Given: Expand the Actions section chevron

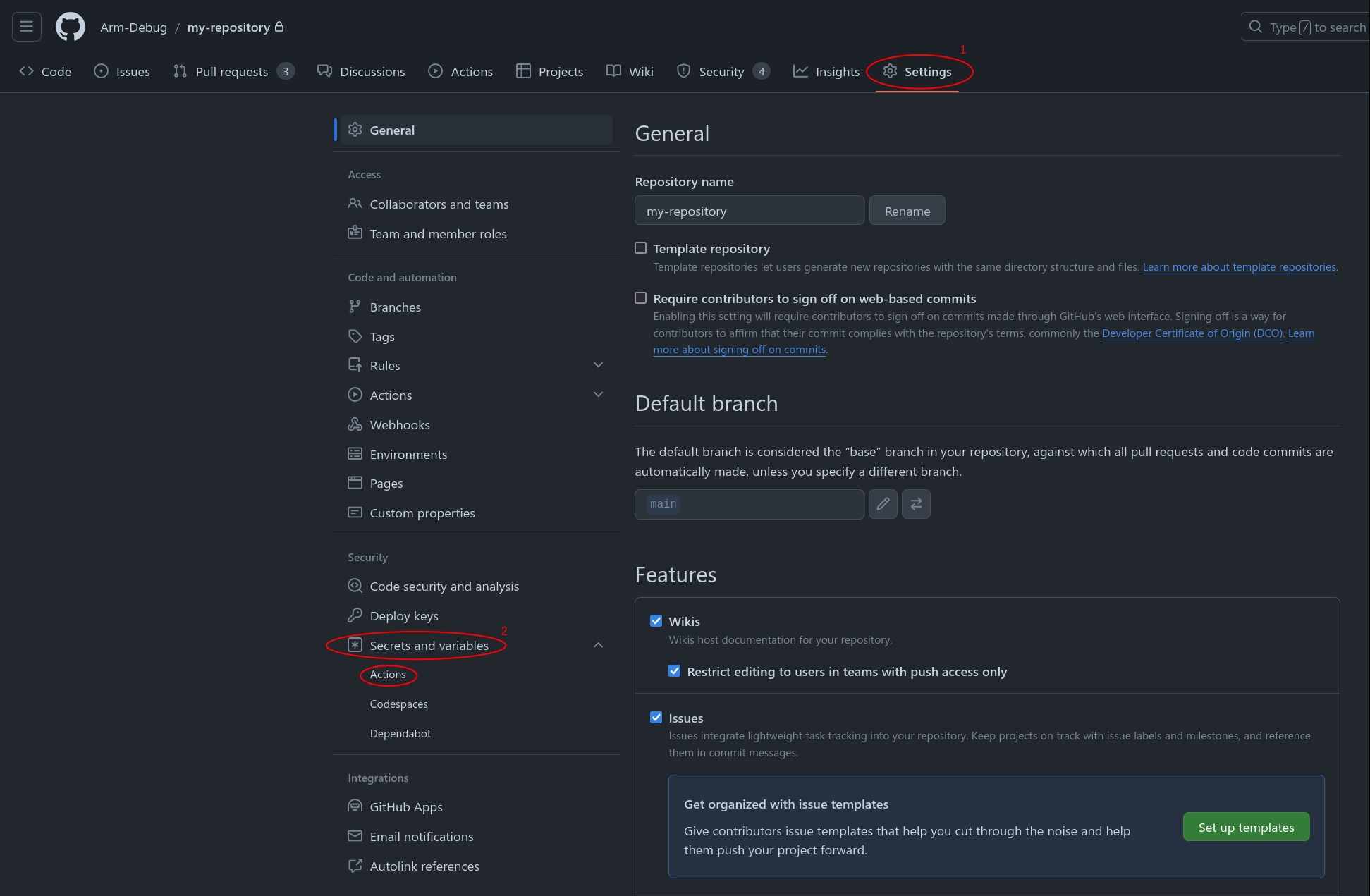Looking at the screenshot, I should click(x=598, y=395).
